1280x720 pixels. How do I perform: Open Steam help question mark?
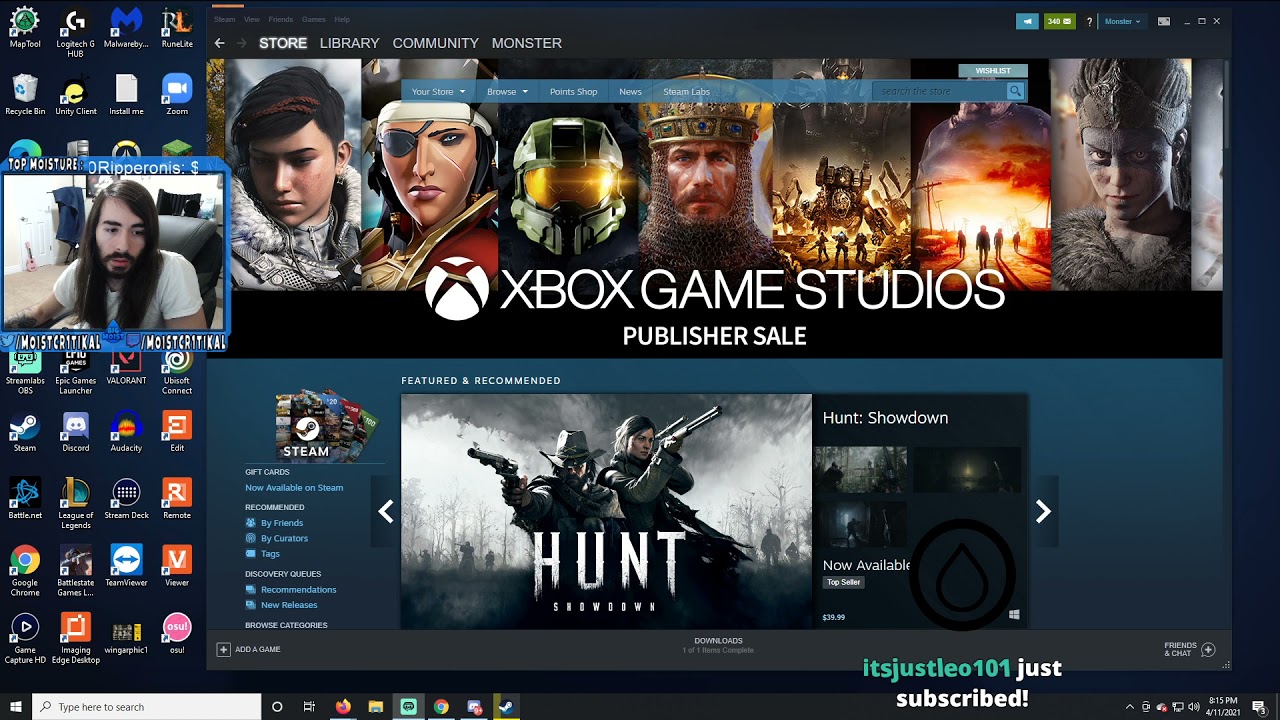1089,21
